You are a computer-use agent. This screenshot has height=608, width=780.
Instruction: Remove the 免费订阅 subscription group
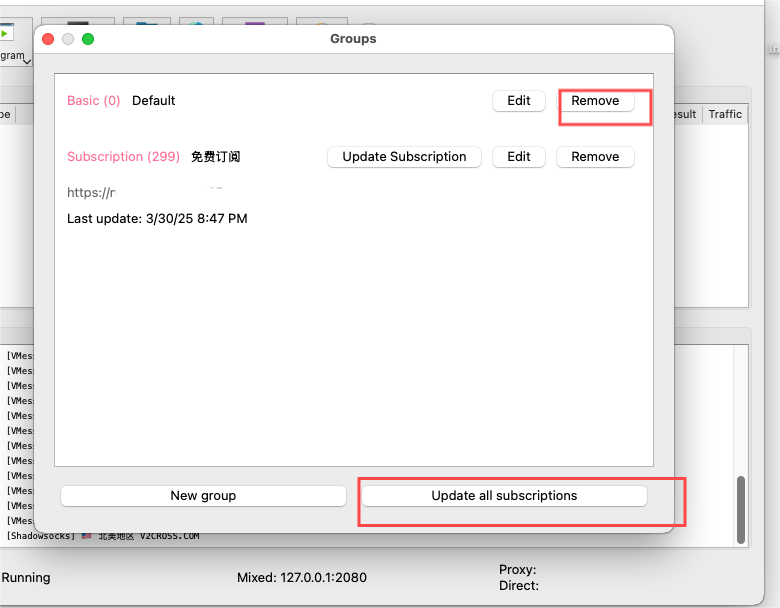[x=595, y=157]
